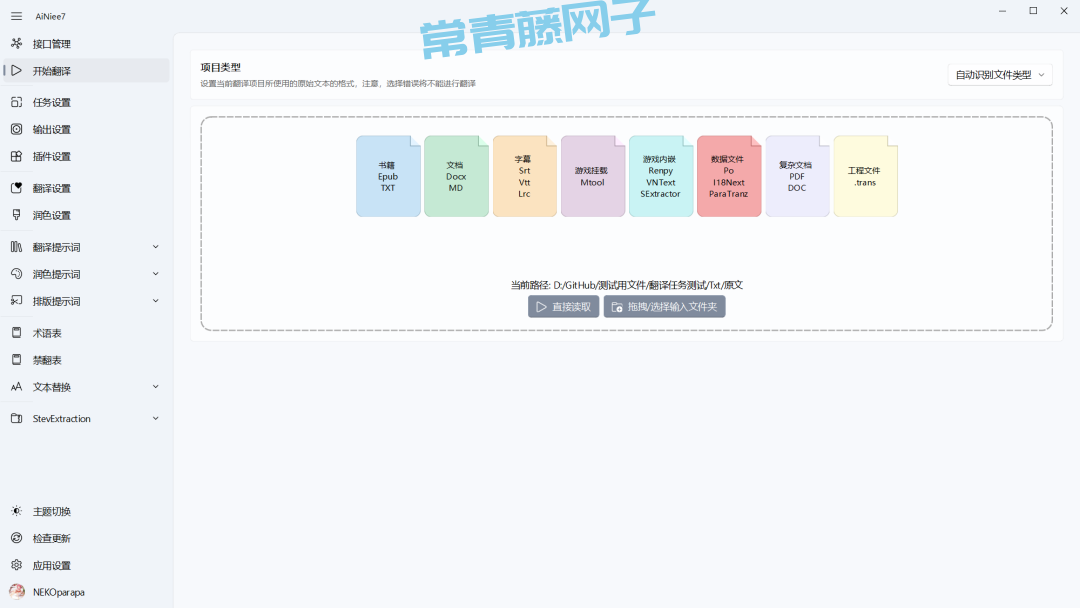The image size is (1080, 608).
Task: Open the 自动识别文件类型 dropdown
Action: [x=999, y=75]
